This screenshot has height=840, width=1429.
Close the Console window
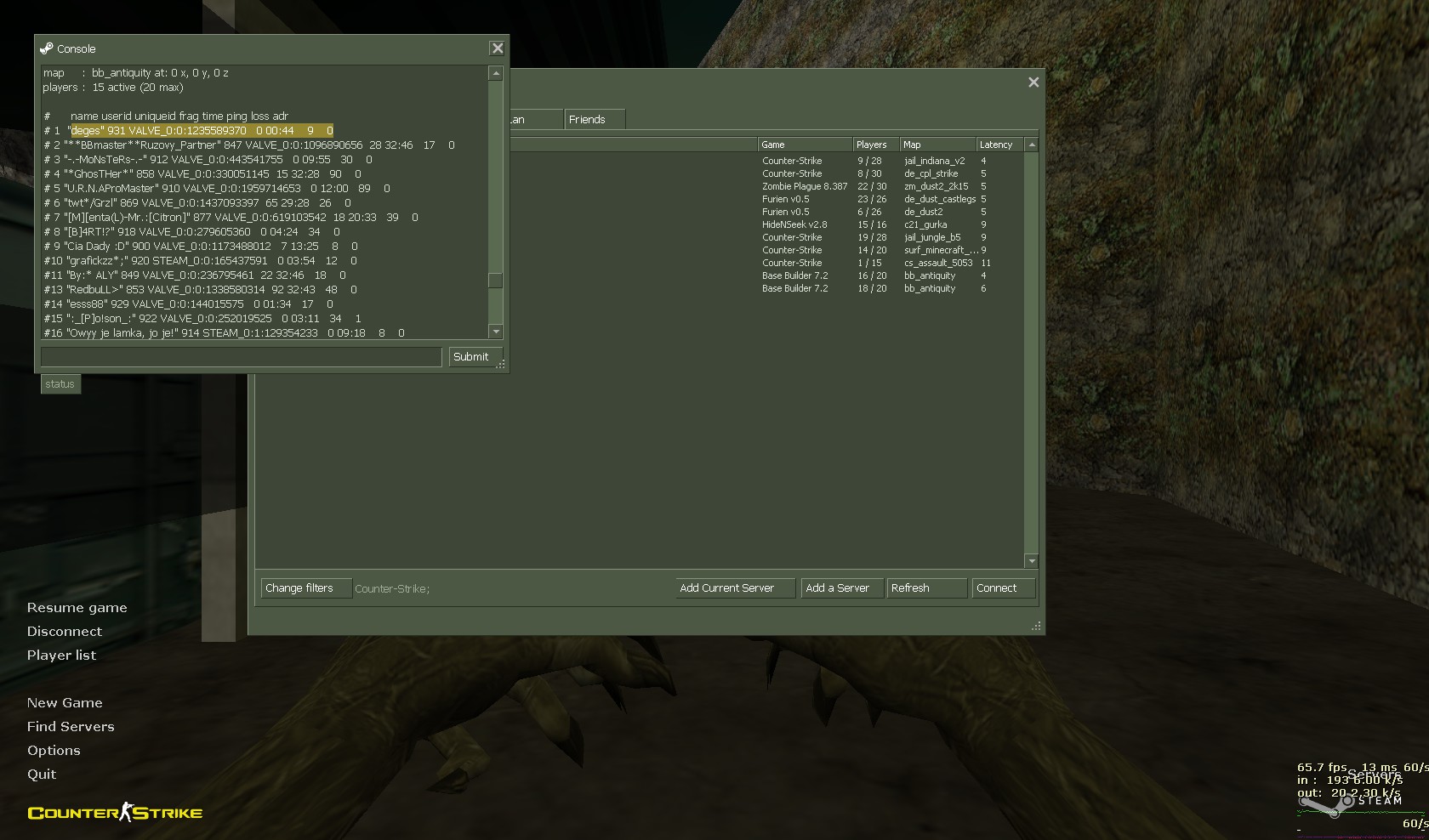498,48
